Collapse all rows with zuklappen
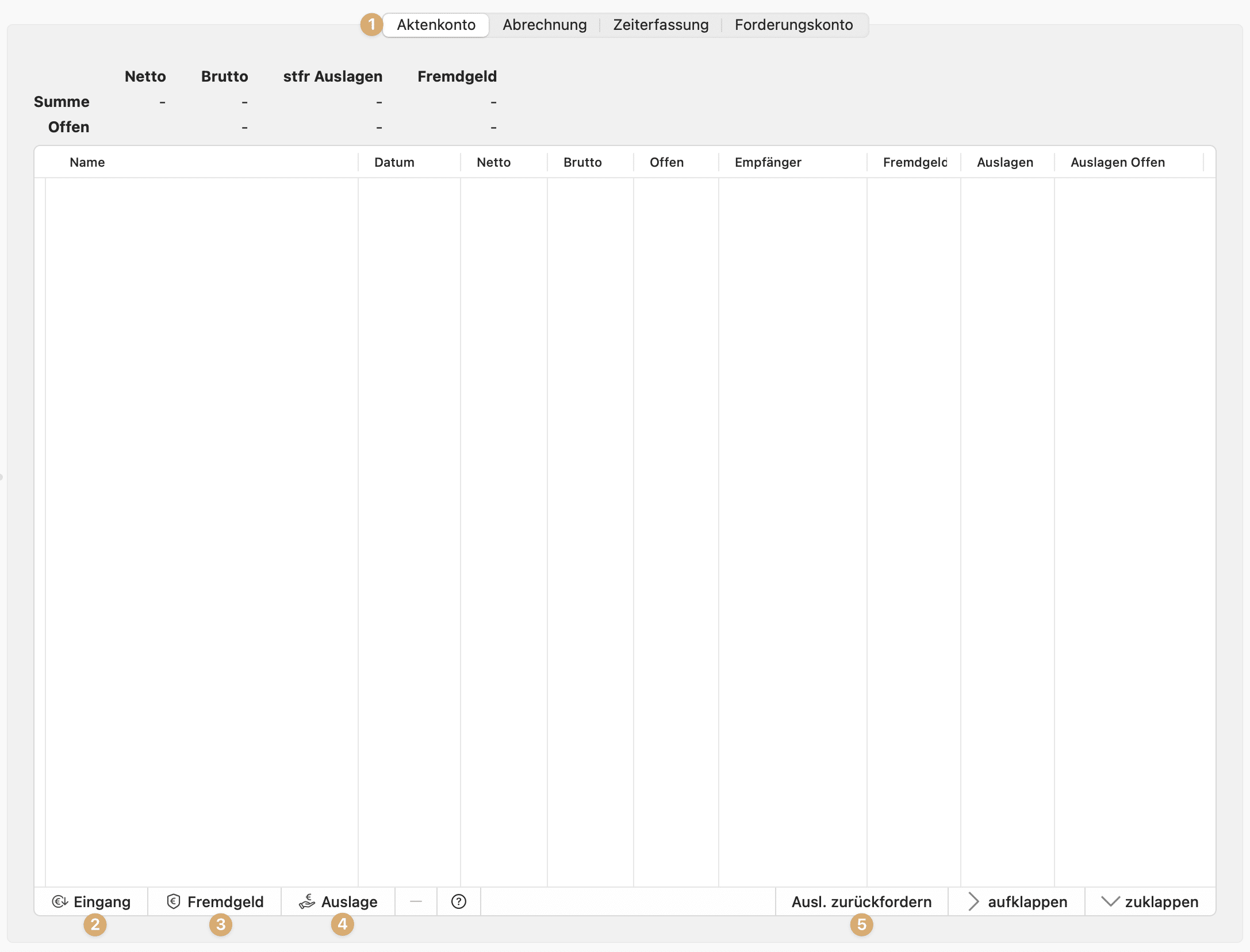Image resolution: width=1250 pixels, height=952 pixels. [x=1161, y=901]
